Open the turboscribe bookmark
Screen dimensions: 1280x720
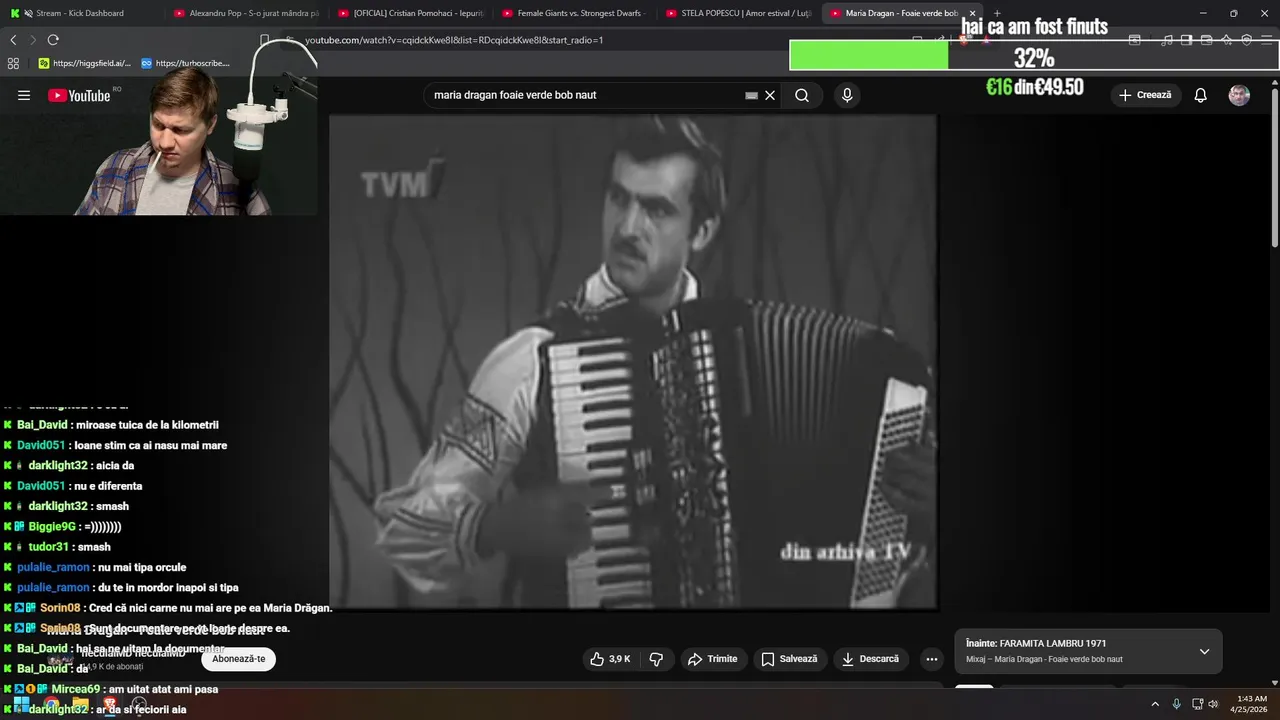click(x=186, y=63)
